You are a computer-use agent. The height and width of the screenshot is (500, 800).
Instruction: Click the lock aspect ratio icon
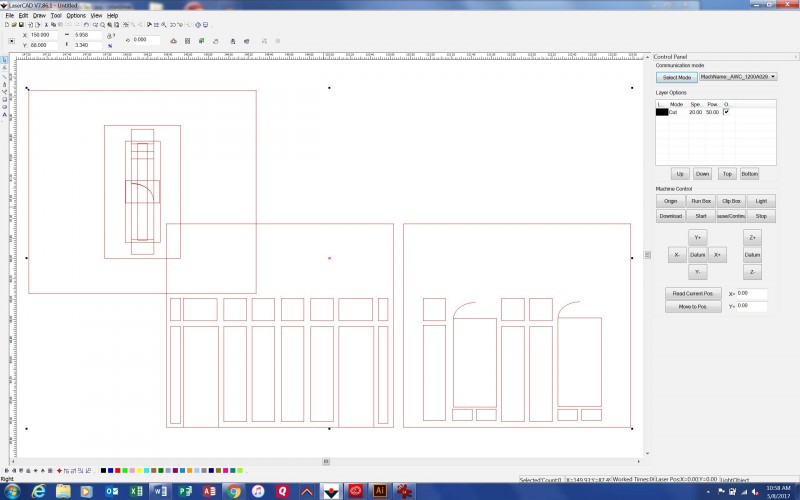110,35
